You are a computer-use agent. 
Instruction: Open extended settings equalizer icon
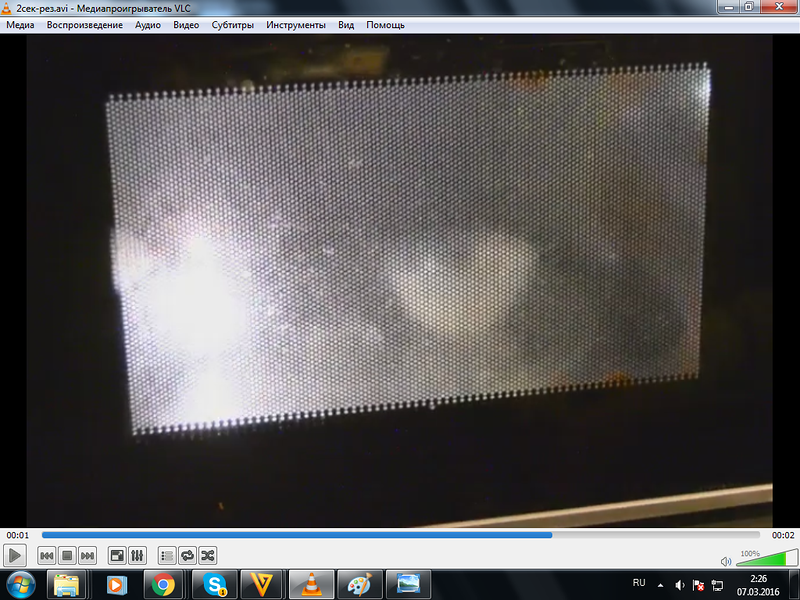137,555
